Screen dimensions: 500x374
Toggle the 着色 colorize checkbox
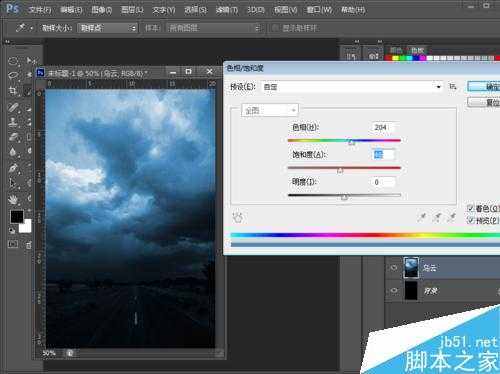471,209
